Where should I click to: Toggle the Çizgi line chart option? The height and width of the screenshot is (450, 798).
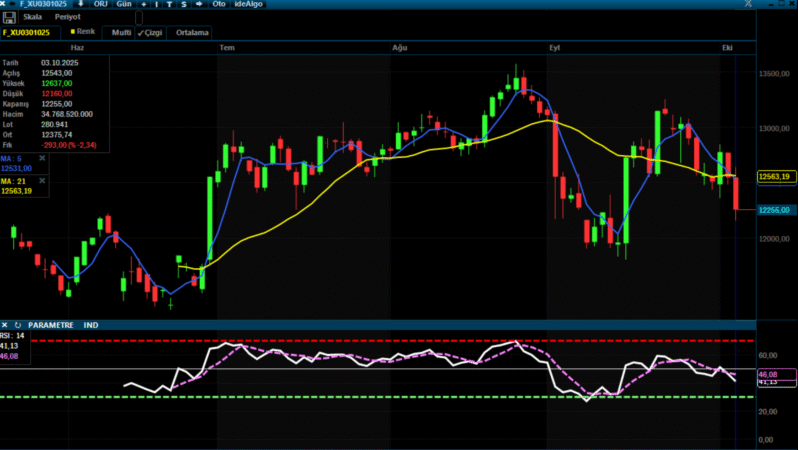coord(150,33)
